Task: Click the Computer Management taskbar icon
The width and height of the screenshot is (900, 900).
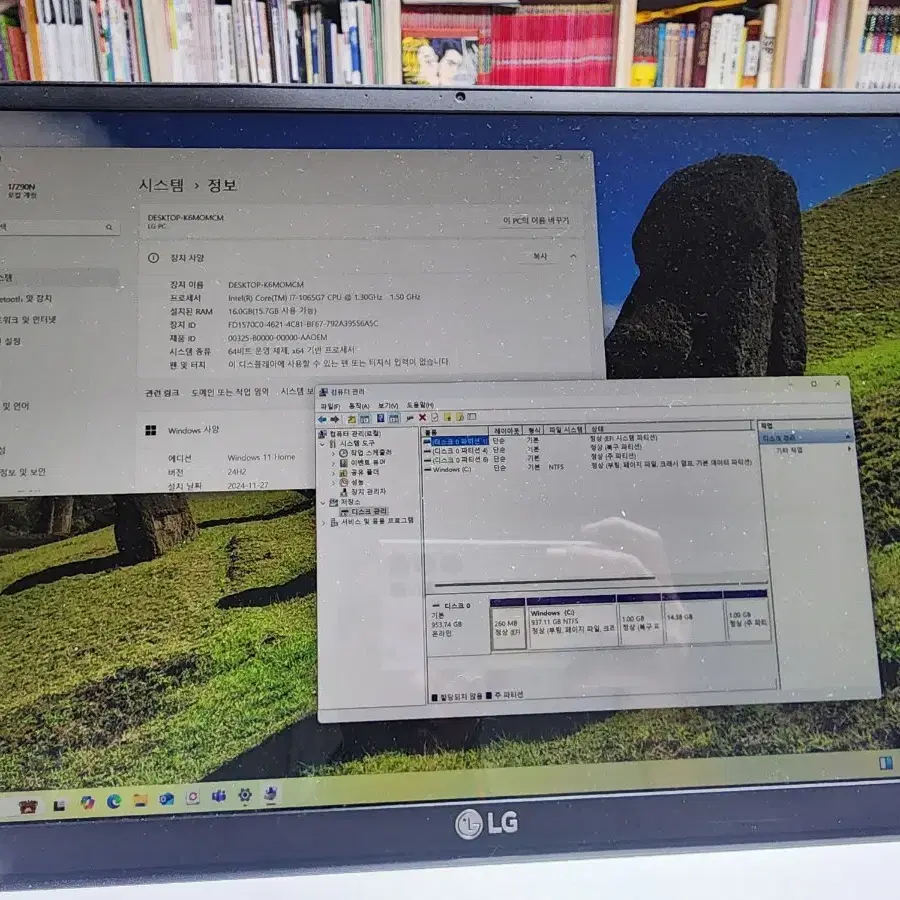Action: (271, 794)
